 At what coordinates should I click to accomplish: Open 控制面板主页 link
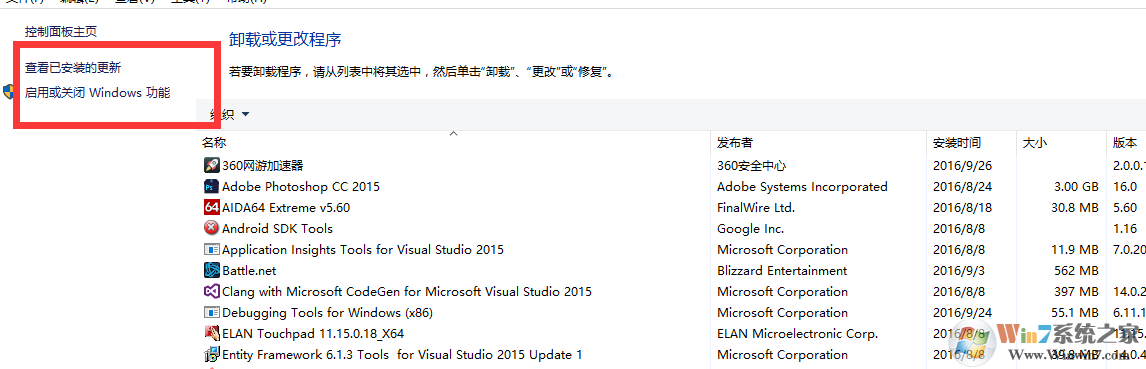coord(61,31)
